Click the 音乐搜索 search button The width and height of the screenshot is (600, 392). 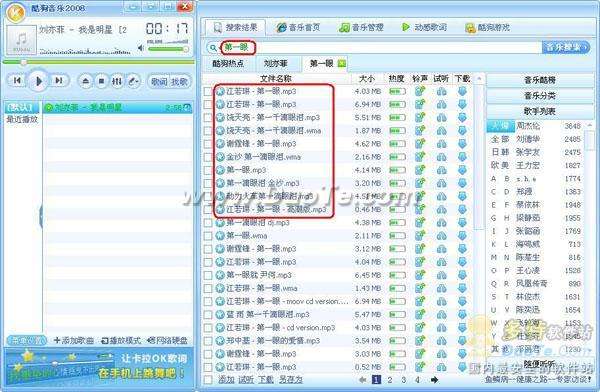click(566, 47)
